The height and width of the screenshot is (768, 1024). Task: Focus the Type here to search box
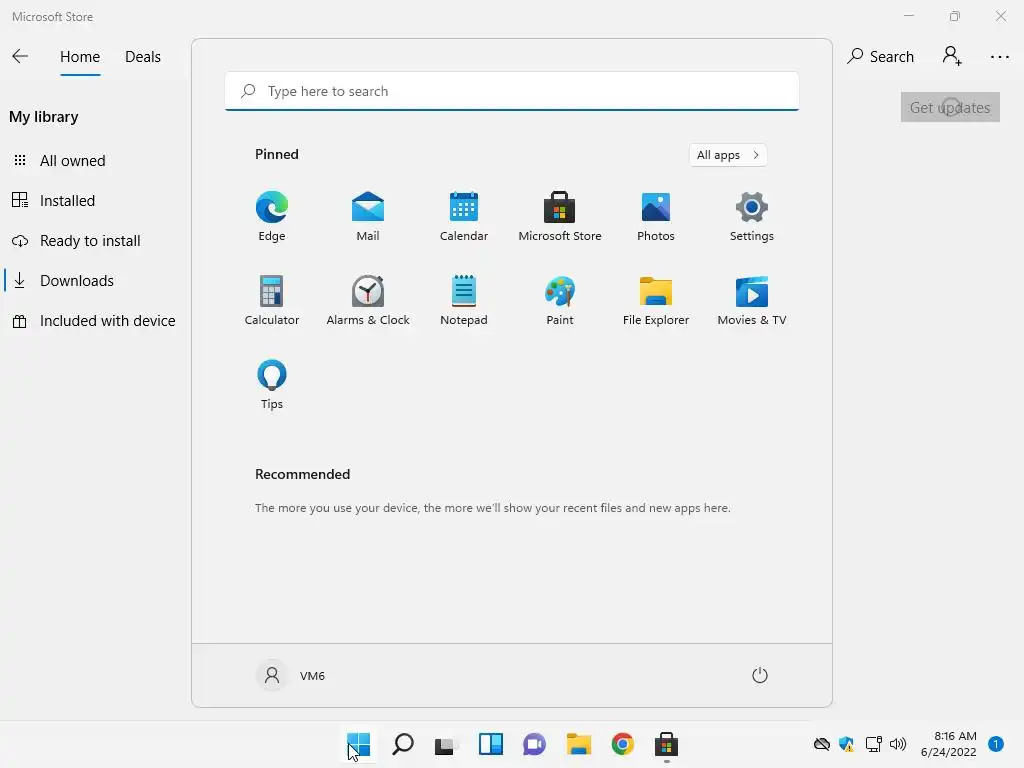pos(512,91)
